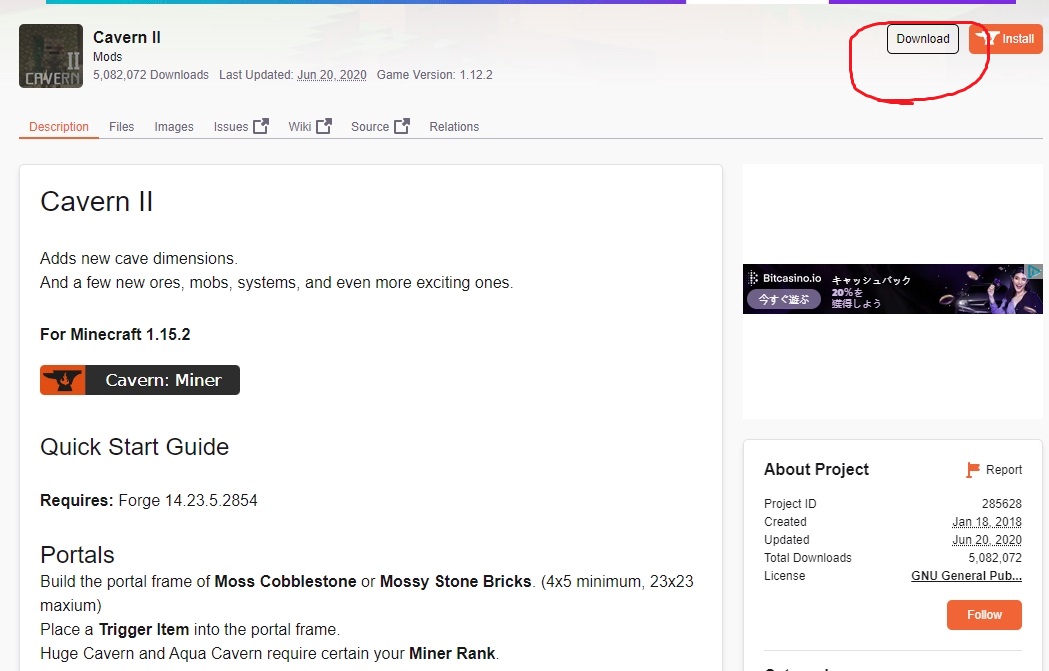The width and height of the screenshot is (1049, 671).
Task: Click the ad choices icon on the banner
Action: 1035,271
